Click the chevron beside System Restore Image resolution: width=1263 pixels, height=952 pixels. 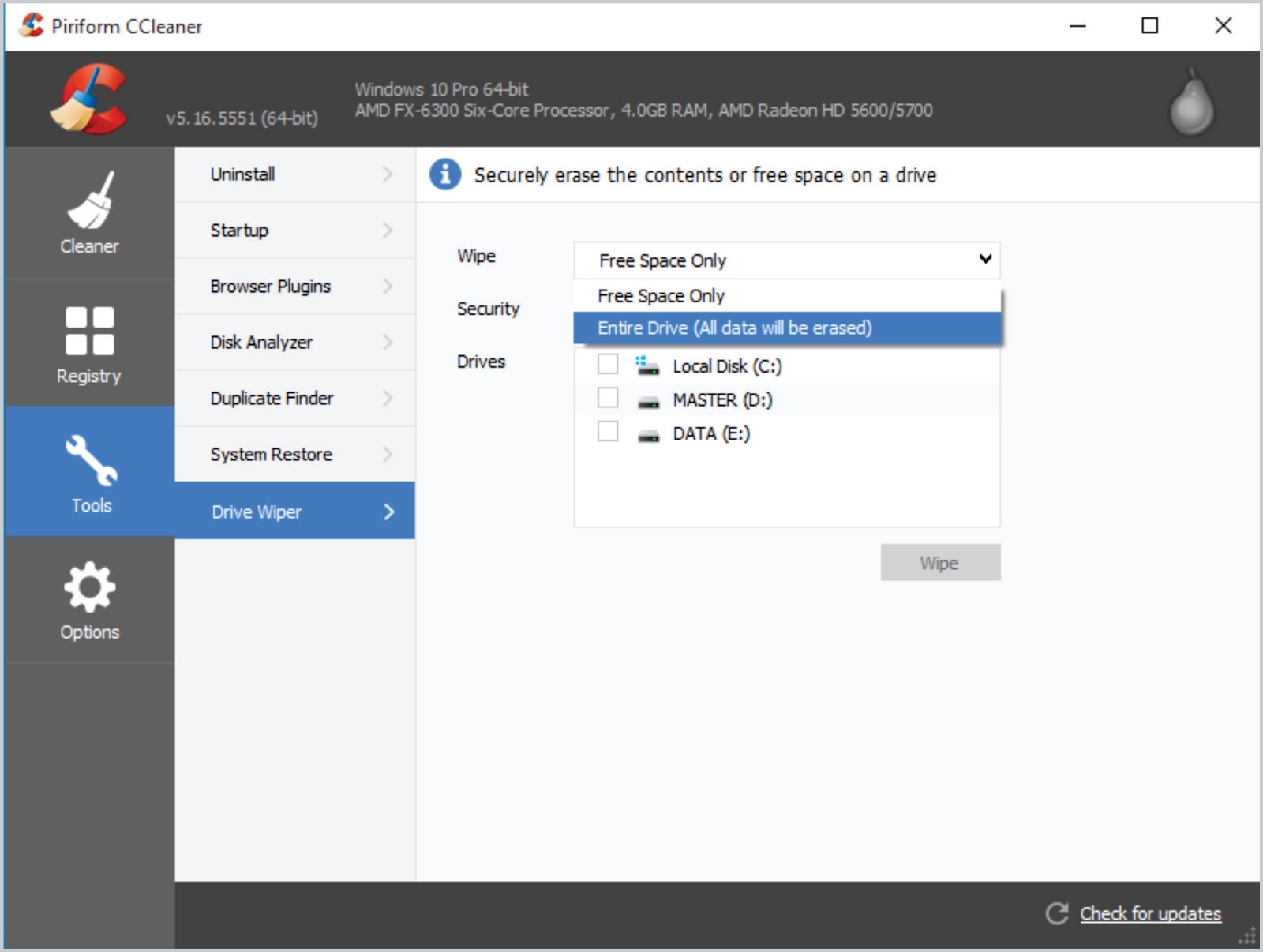coord(388,454)
